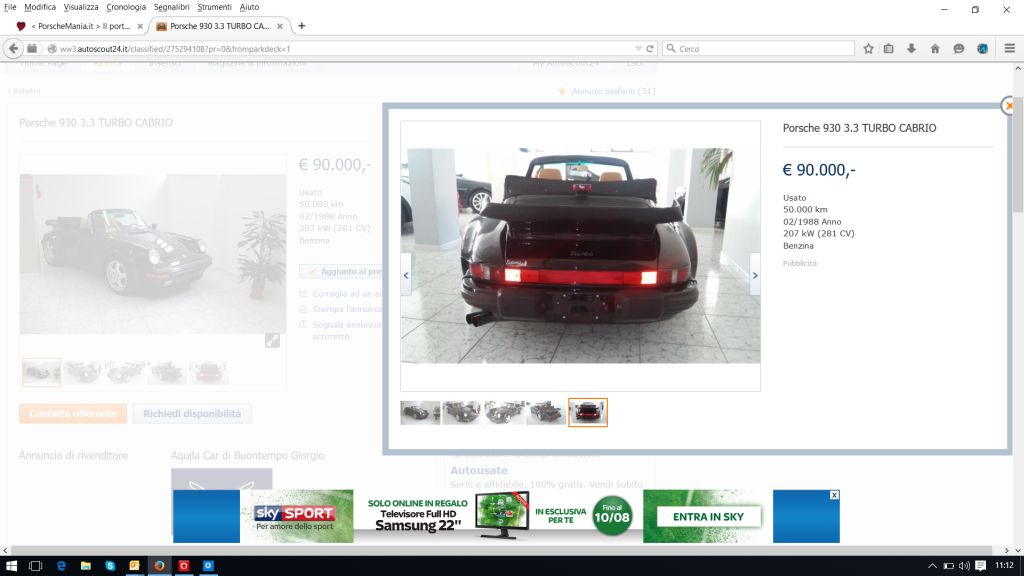Select the first gallery thumbnail
Viewport: 1024px width, 576px height.
[420, 412]
